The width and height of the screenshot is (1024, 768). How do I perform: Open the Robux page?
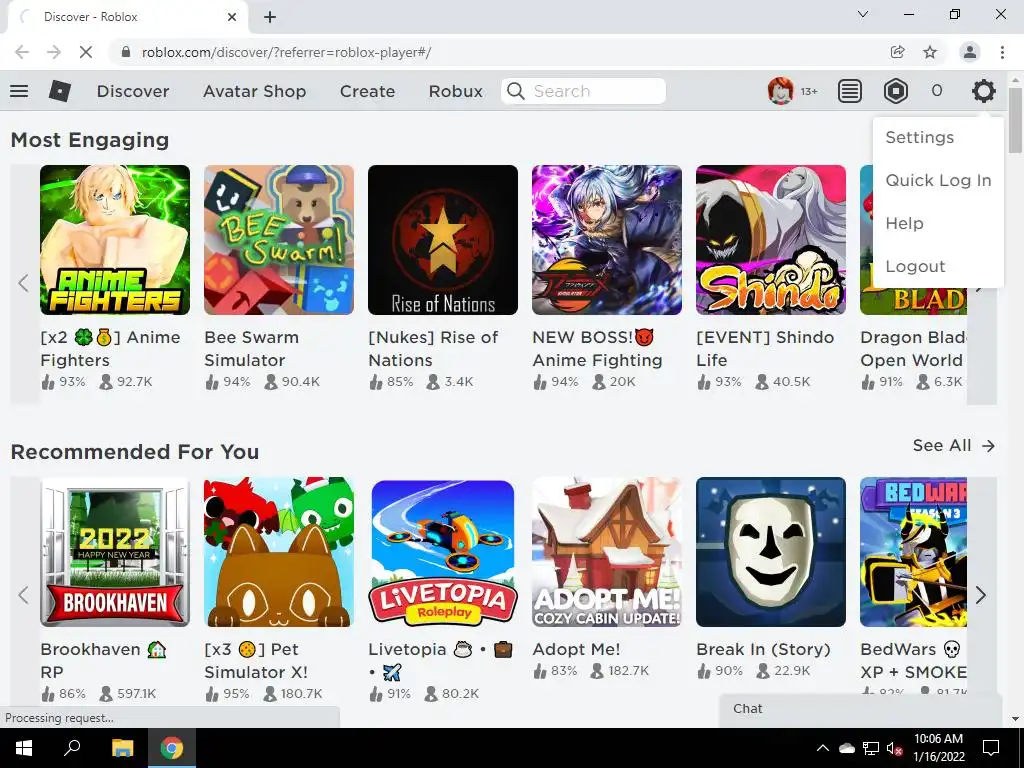(456, 91)
